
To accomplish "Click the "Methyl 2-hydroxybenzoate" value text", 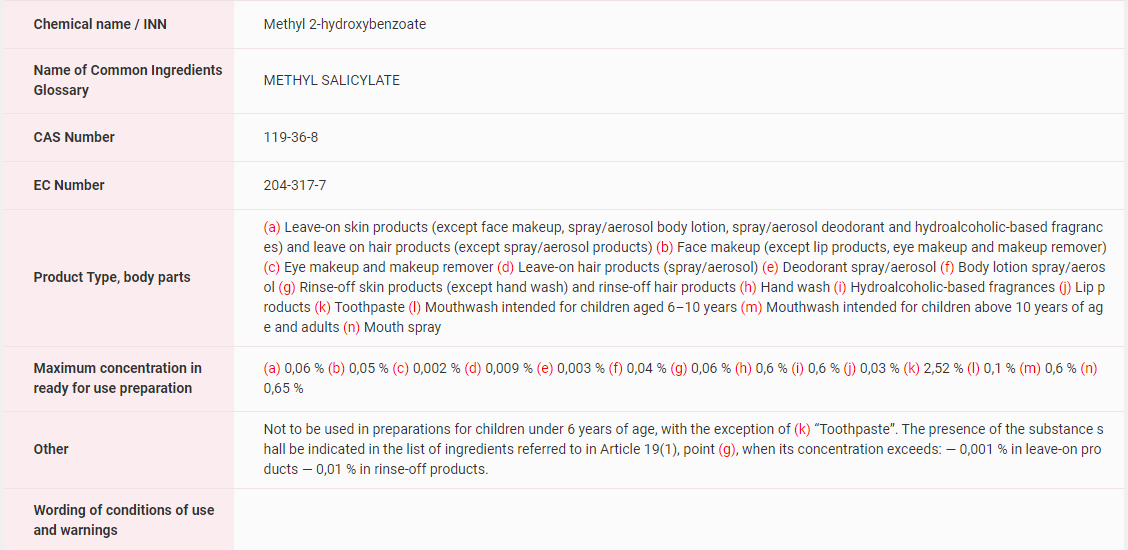I will click(x=344, y=24).
